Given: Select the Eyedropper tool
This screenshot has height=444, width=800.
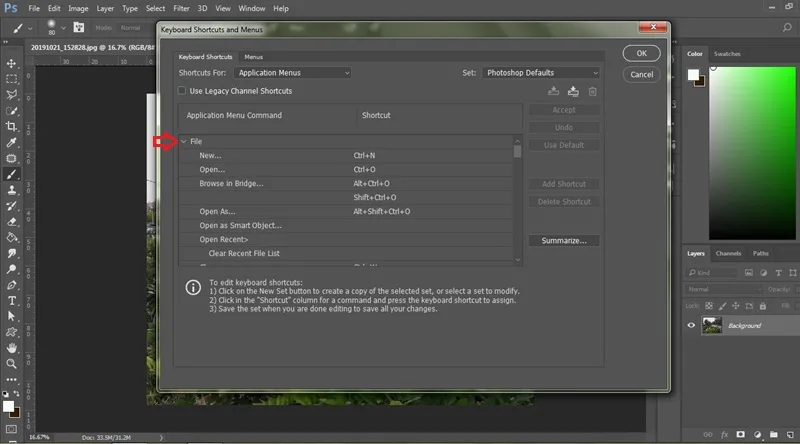Looking at the screenshot, I should [11, 142].
